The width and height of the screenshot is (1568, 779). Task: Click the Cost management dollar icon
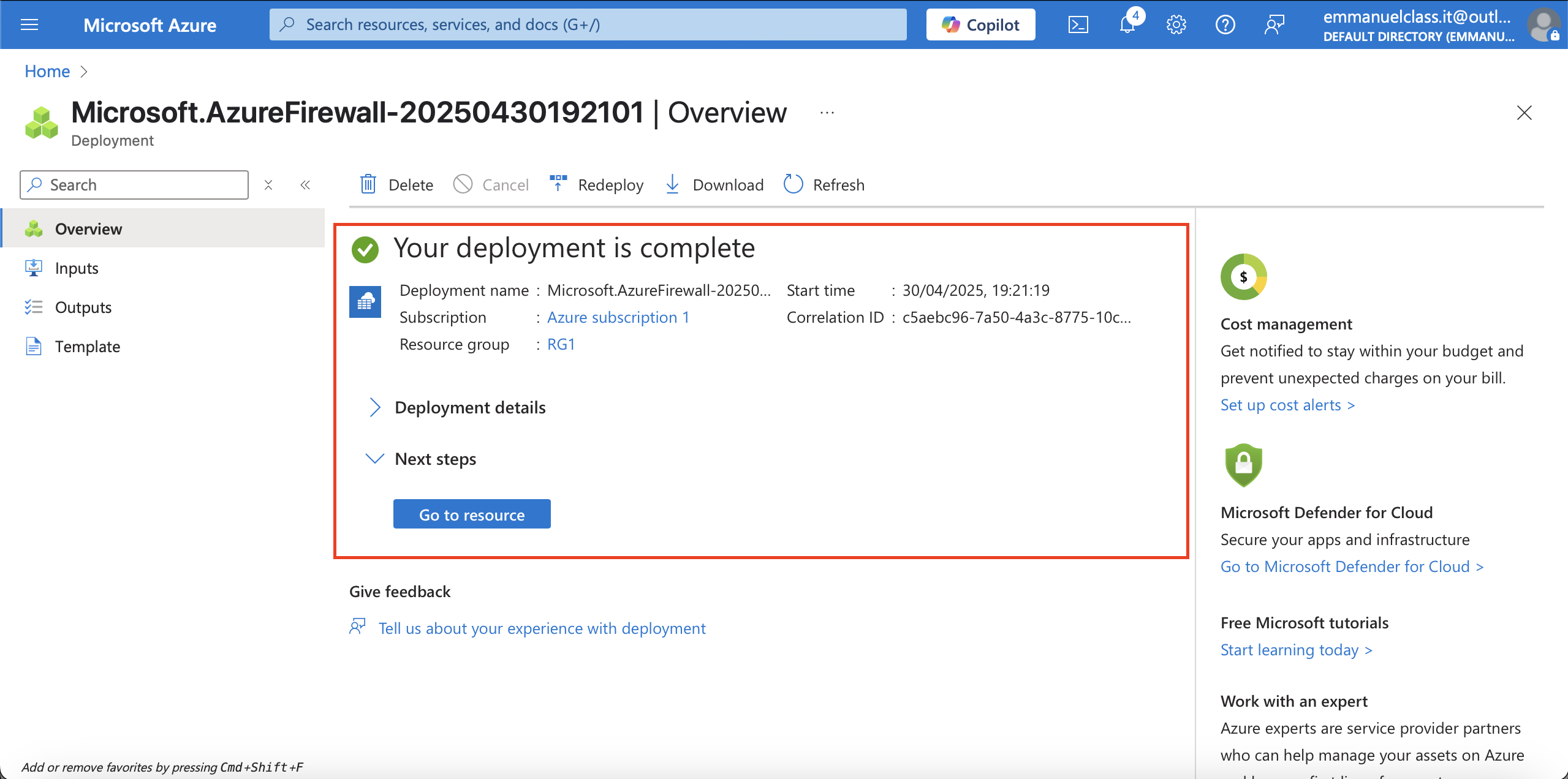[1243, 277]
